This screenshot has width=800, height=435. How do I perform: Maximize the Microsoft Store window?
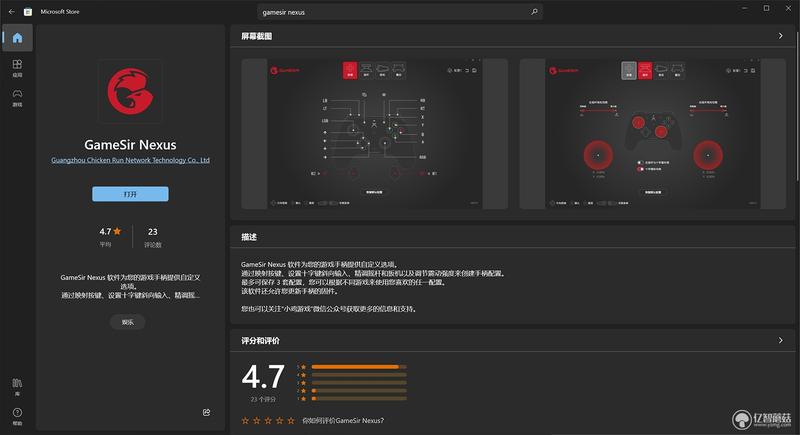tap(766, 9)
